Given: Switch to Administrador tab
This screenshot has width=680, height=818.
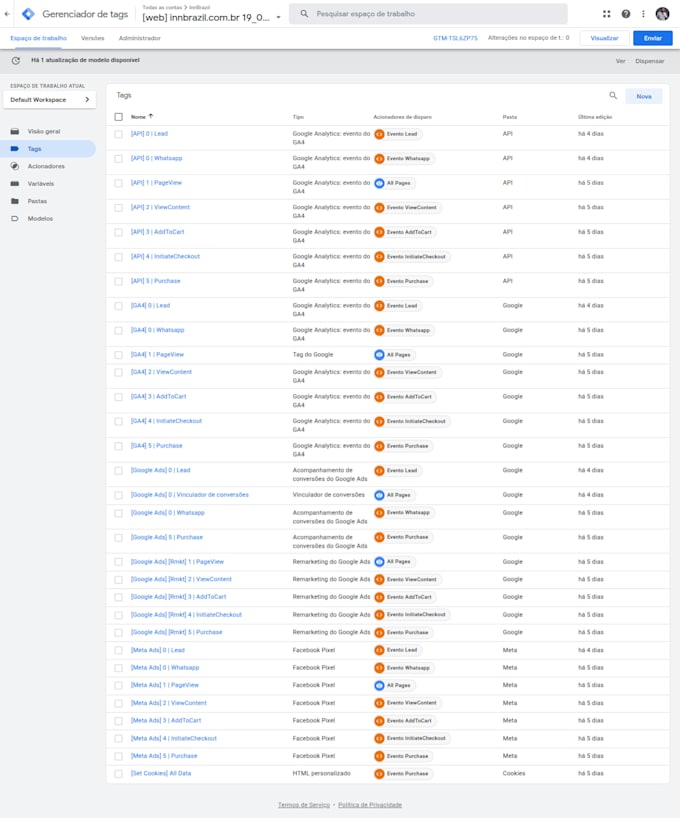Looking at the screenshot, I should click(139, 38).
